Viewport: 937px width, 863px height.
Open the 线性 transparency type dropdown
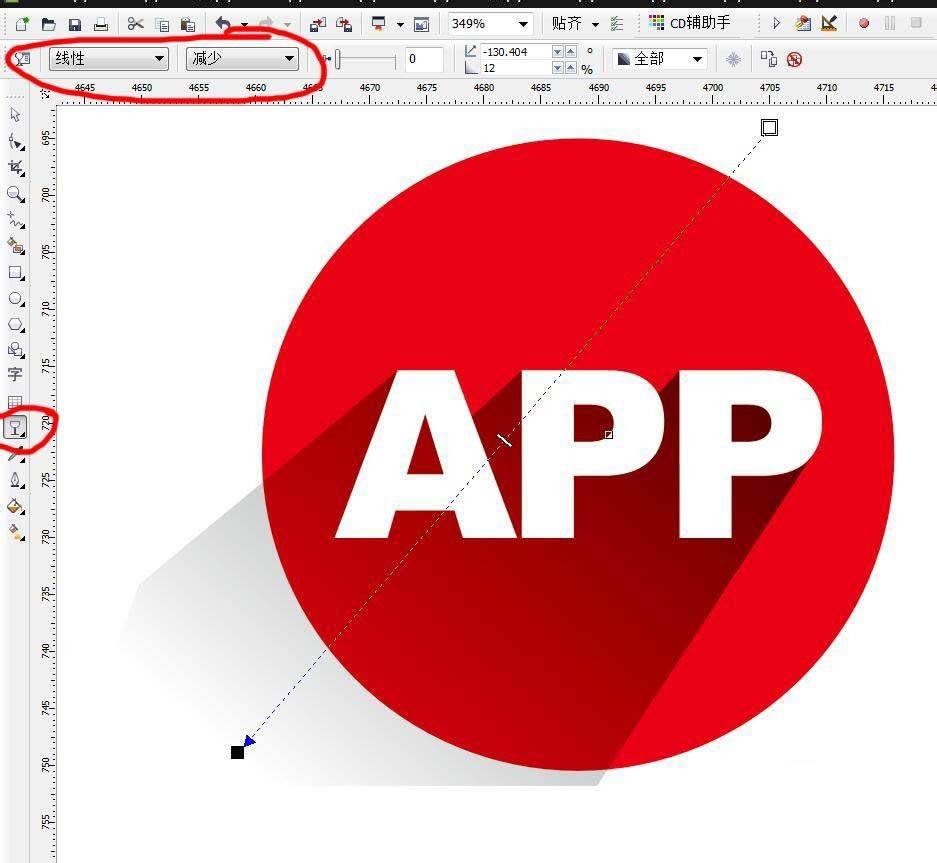(x=109, y=60)
